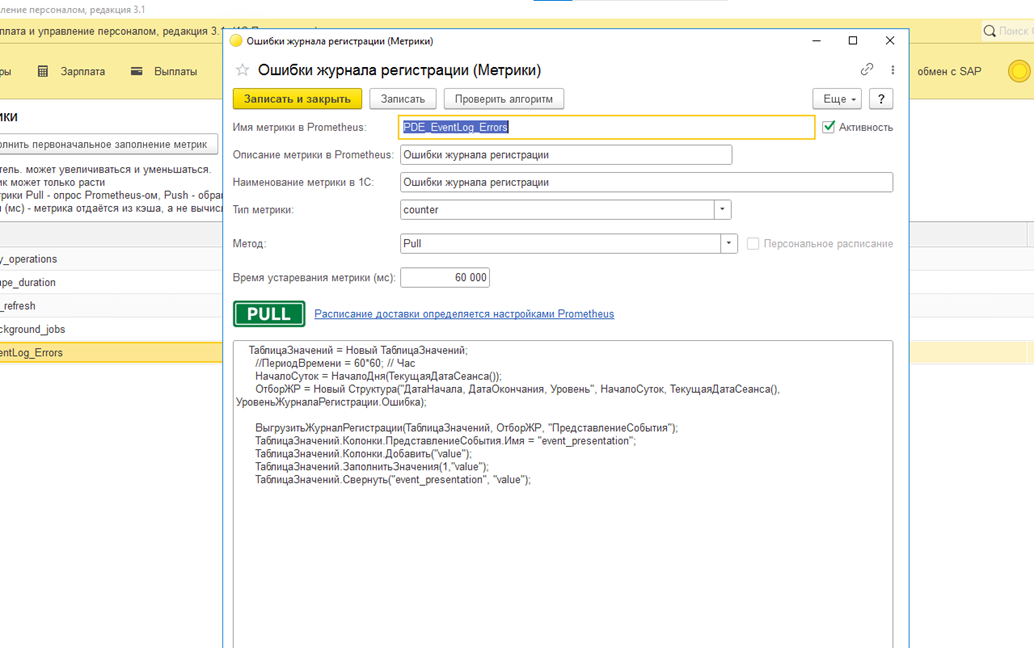Click the search magnifier icon at top right
This screenshot has height=648, width=1034.
[989, 32]
